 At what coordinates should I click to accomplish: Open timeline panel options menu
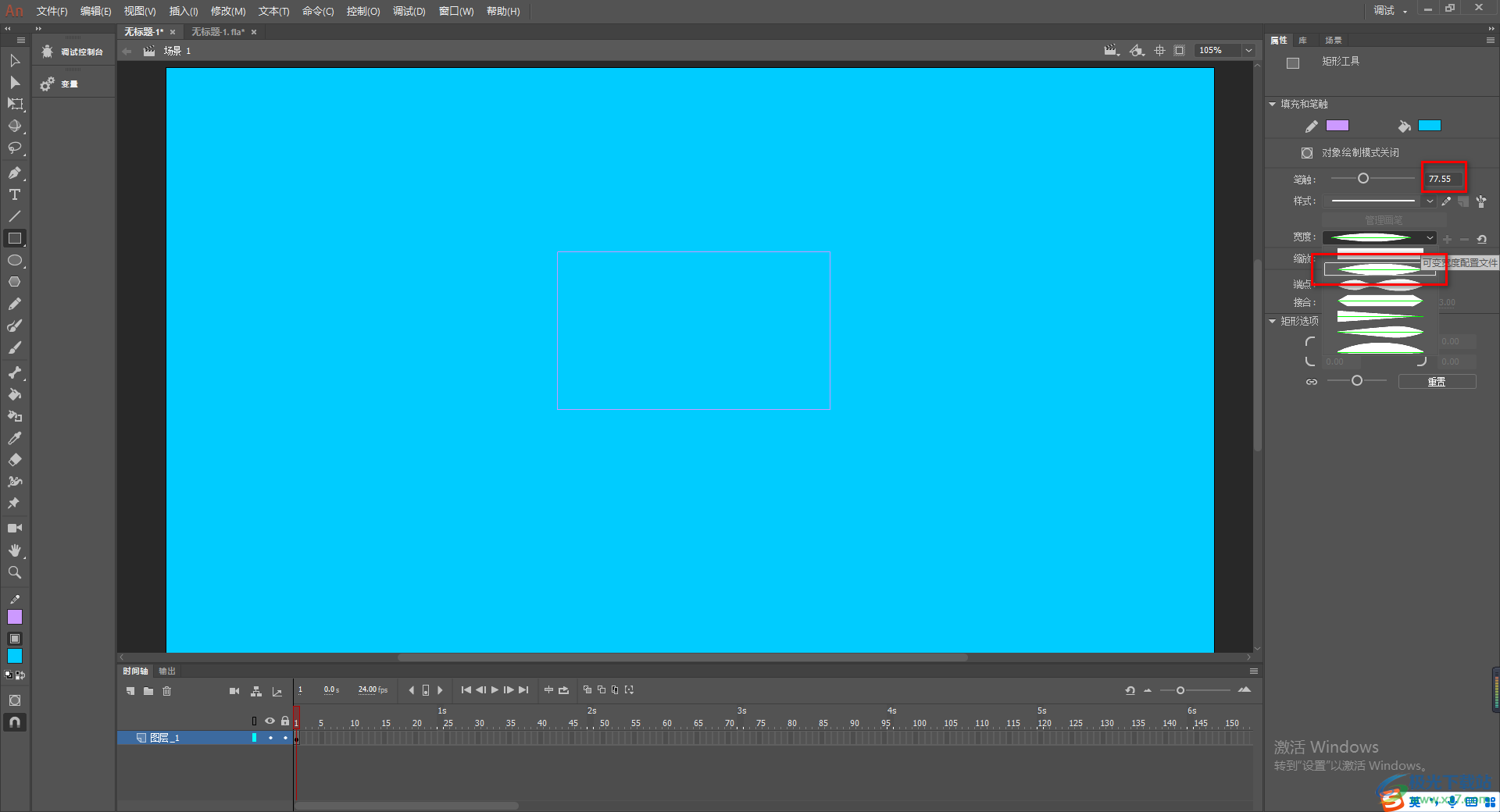[1253, 671]
